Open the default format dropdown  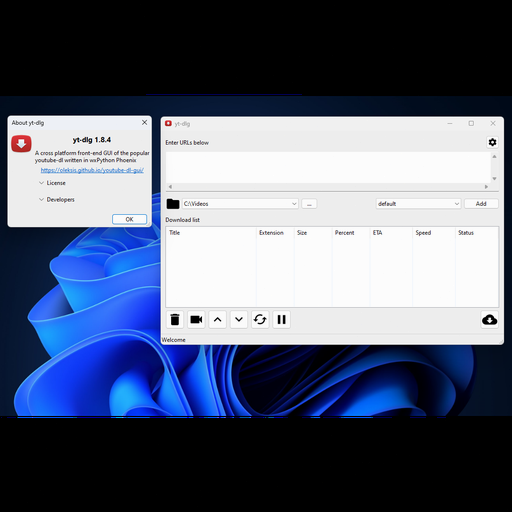(x=418, y=204)
